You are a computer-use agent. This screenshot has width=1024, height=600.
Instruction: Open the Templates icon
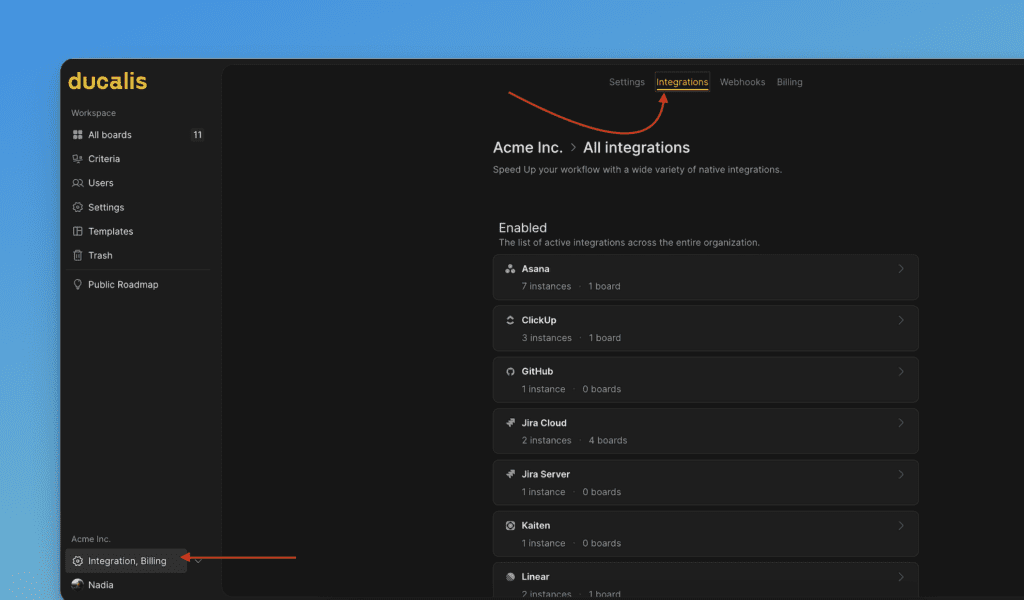click(x=80, y=231)
